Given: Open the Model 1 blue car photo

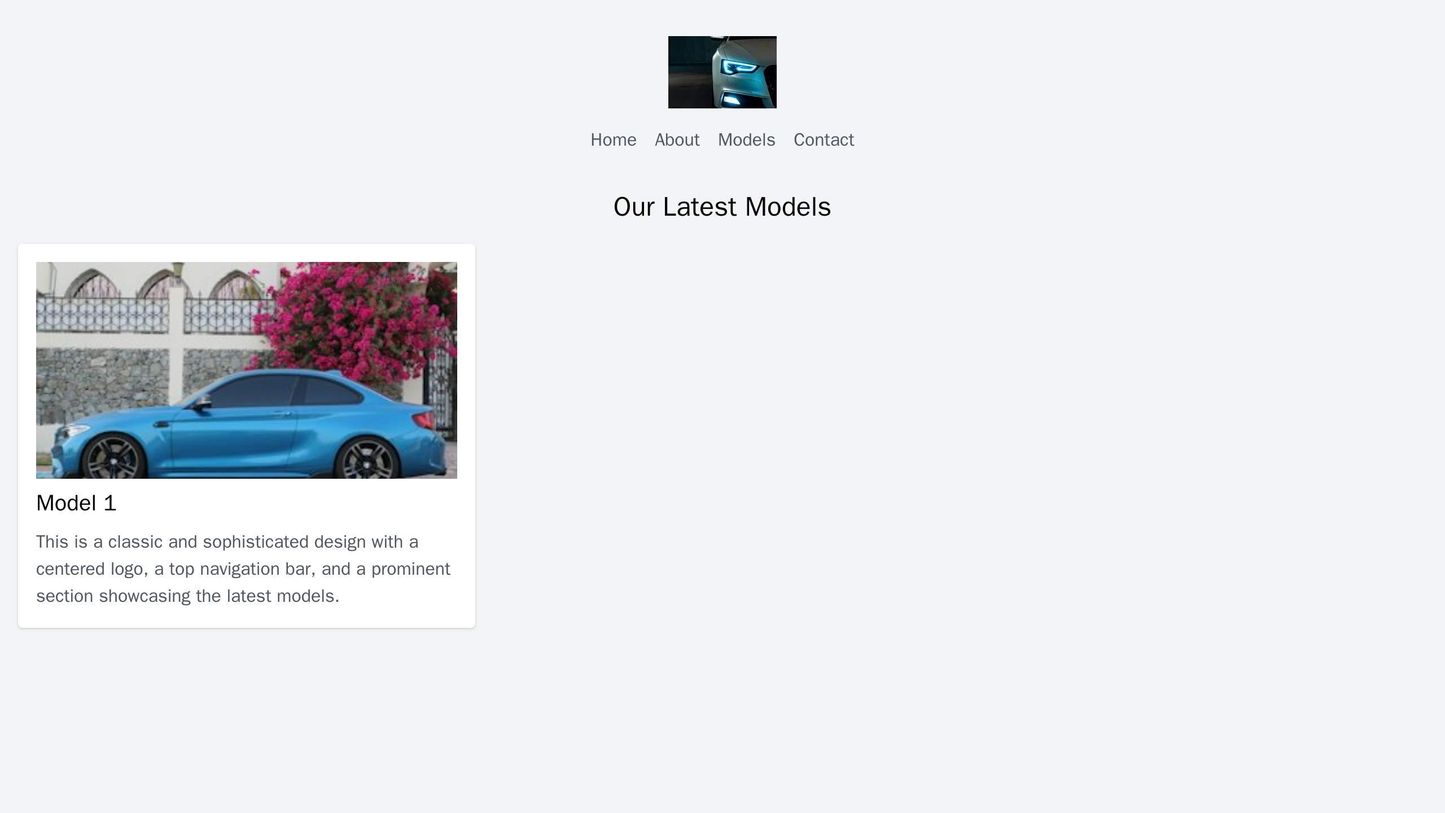Looking at the screenshot, I should tap(246, 370).
